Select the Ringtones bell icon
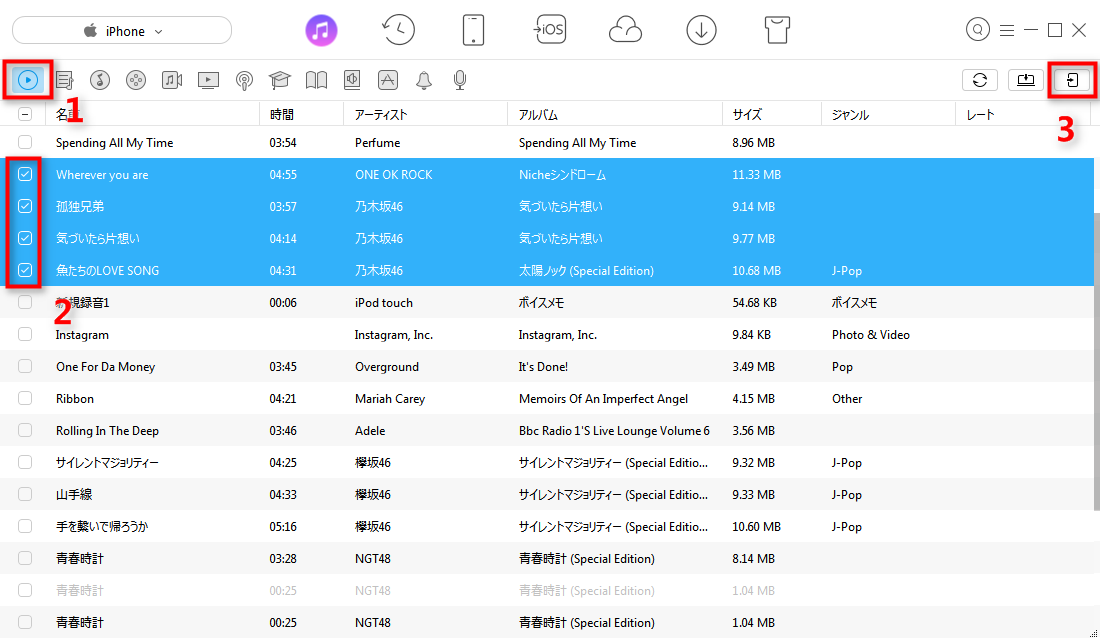The width and height of the screenshot is (1100, 640). [424, 80]
